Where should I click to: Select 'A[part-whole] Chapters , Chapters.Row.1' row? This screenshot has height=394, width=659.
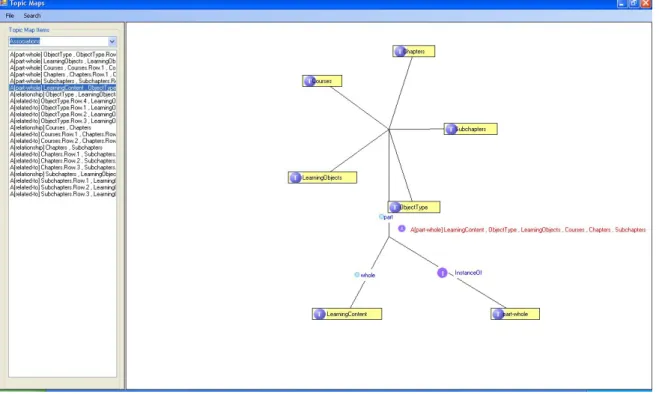pyautogui.click(x=63, y=74)
